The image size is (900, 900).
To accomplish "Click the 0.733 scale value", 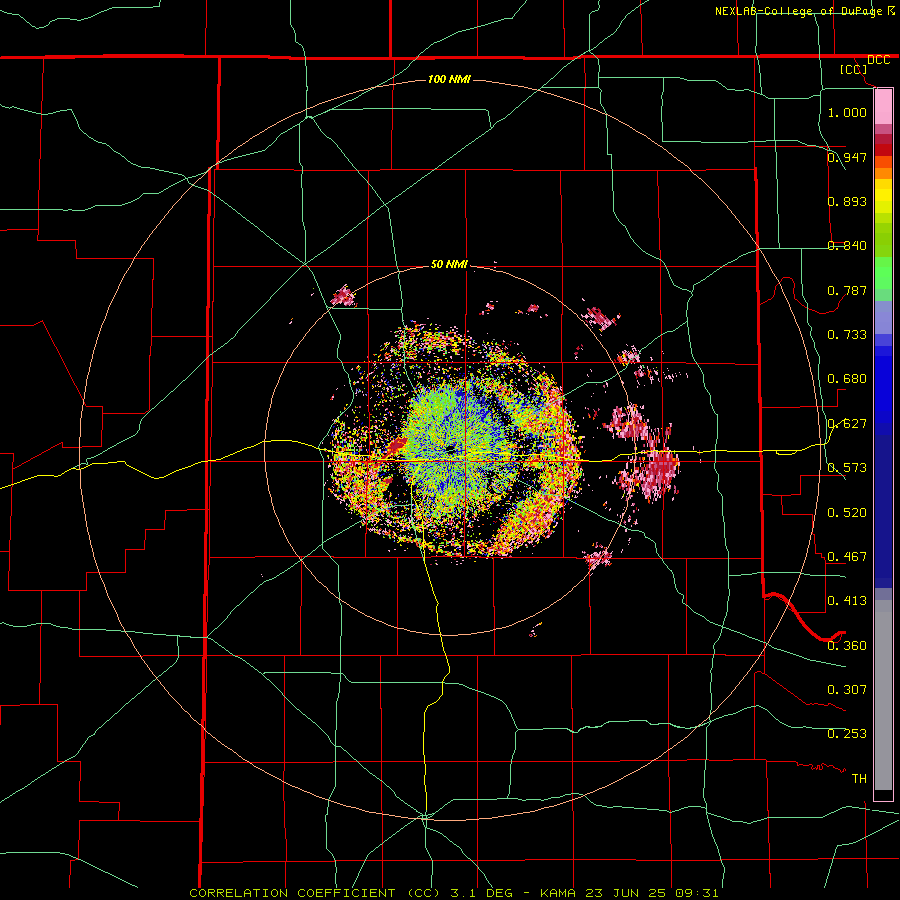I will click(847, 334).
